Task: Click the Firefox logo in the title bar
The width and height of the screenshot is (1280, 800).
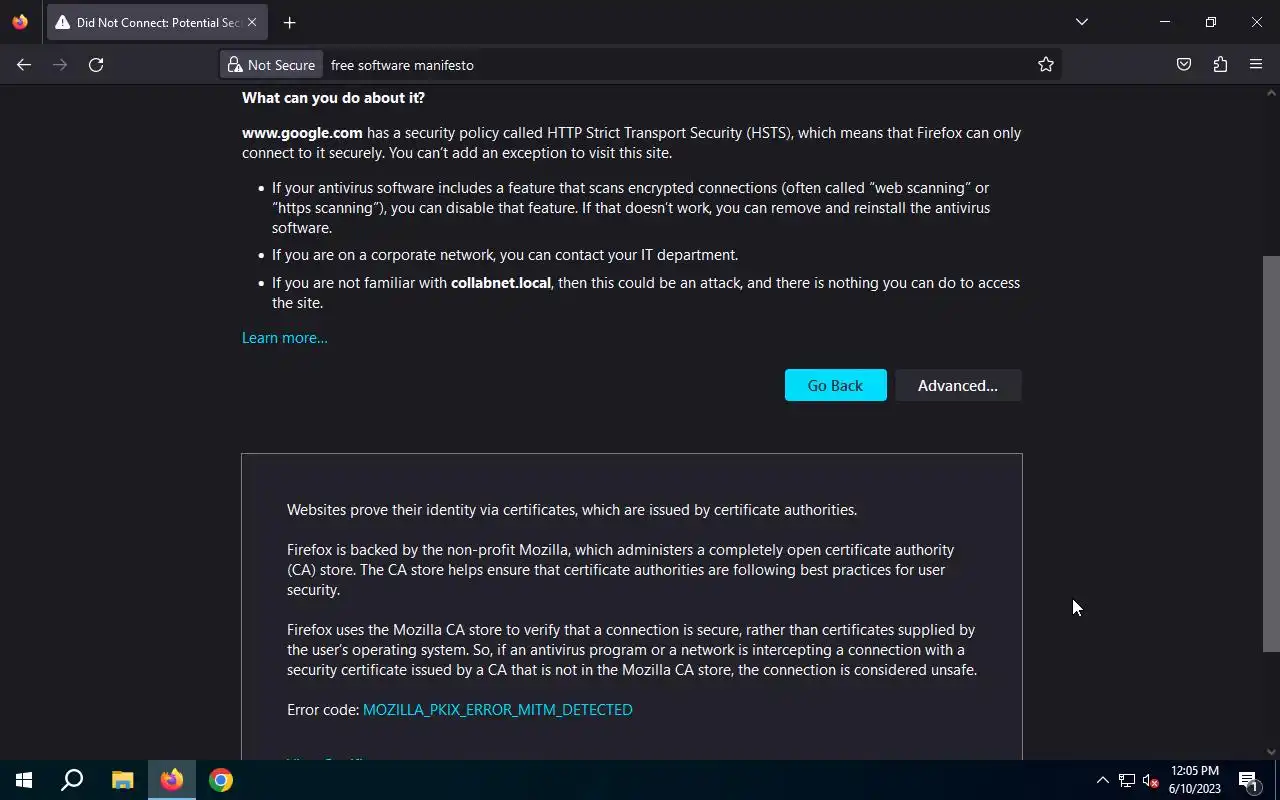Action: click(x=20, y=22)
